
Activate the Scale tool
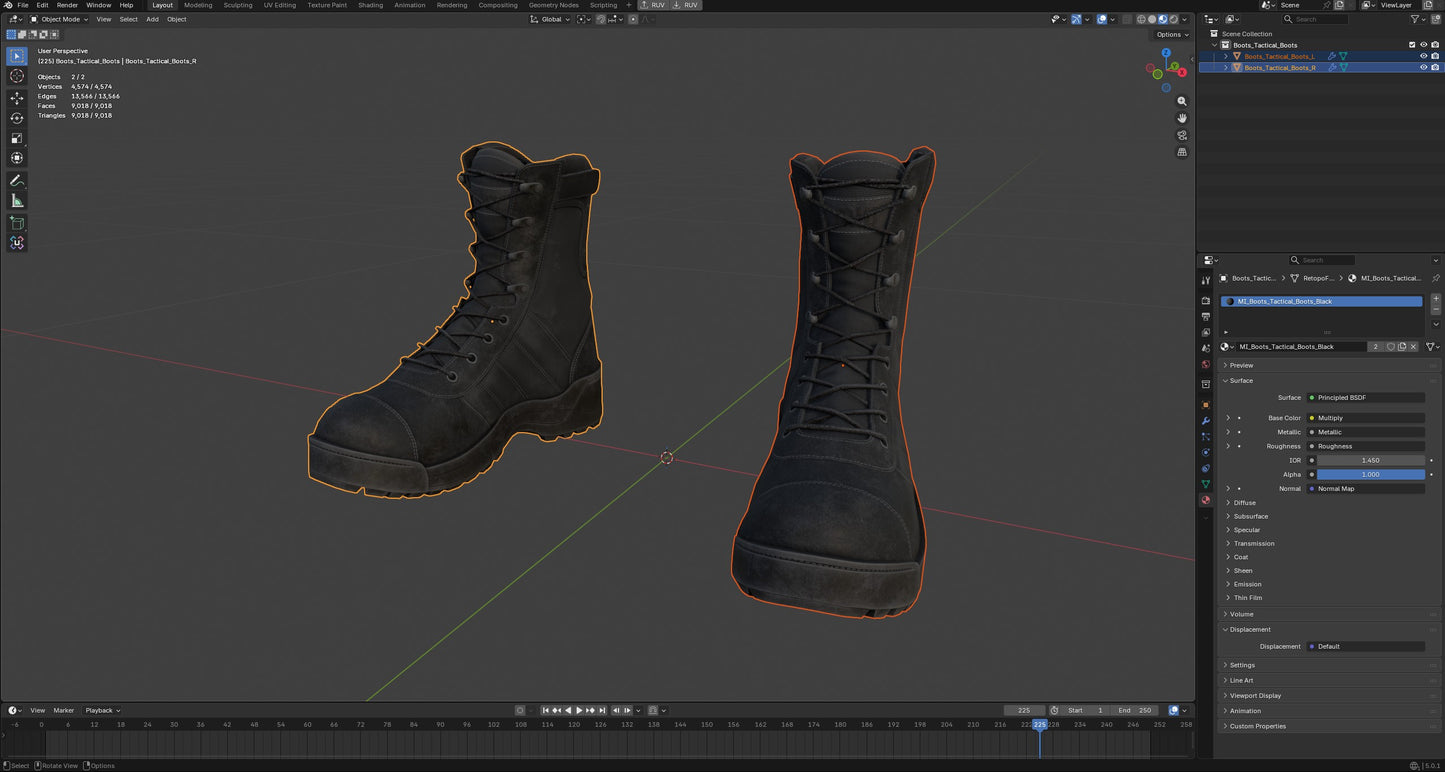(17, 138)
